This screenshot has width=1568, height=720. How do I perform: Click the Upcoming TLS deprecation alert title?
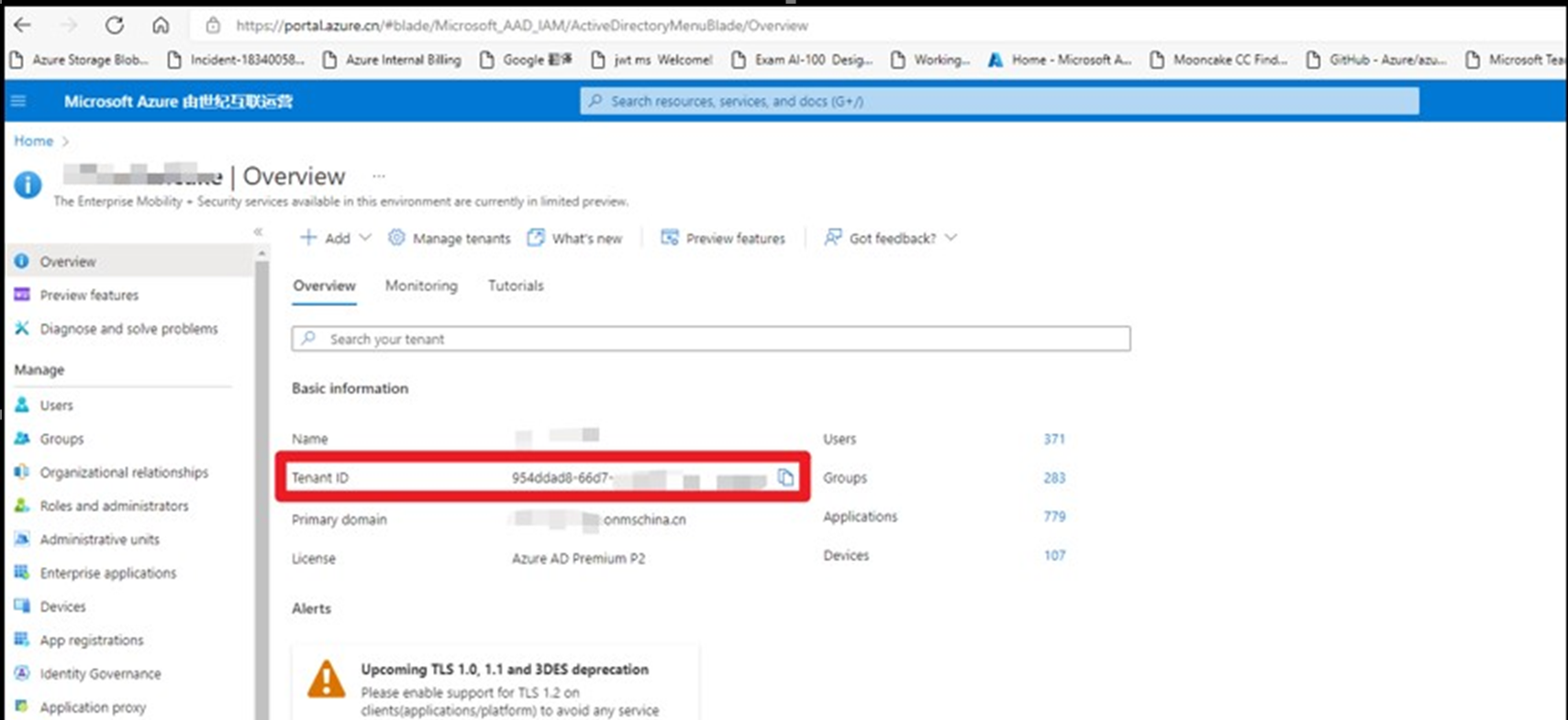(505, 670)
